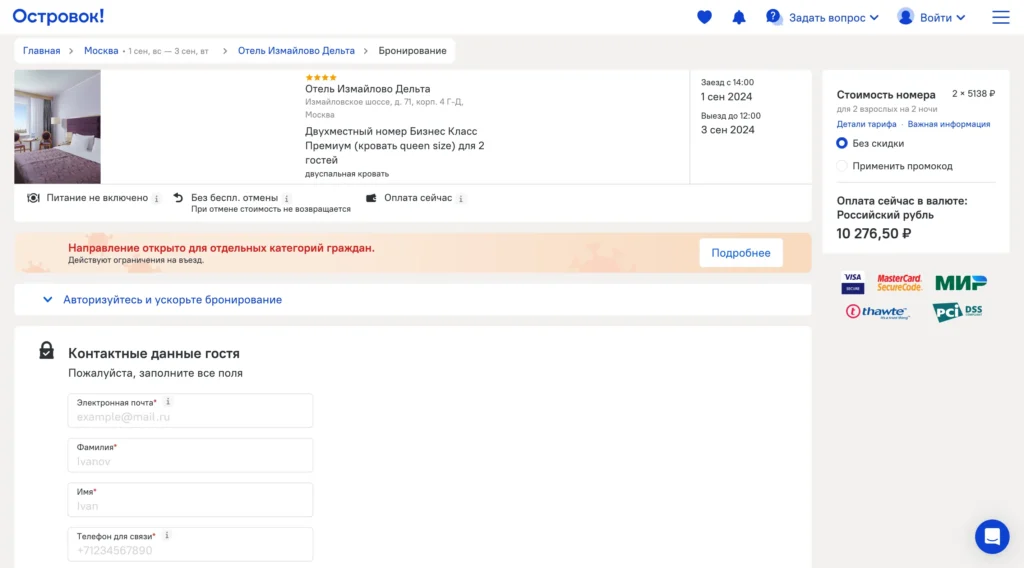Click total price 10 276,50 ₽
The image size is (1024, 568).
pyautogui.click(x=873, y=233)
